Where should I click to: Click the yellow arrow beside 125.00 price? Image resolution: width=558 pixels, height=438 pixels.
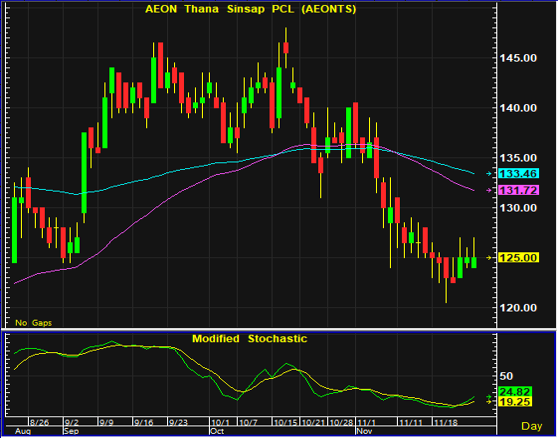(489, 257)
